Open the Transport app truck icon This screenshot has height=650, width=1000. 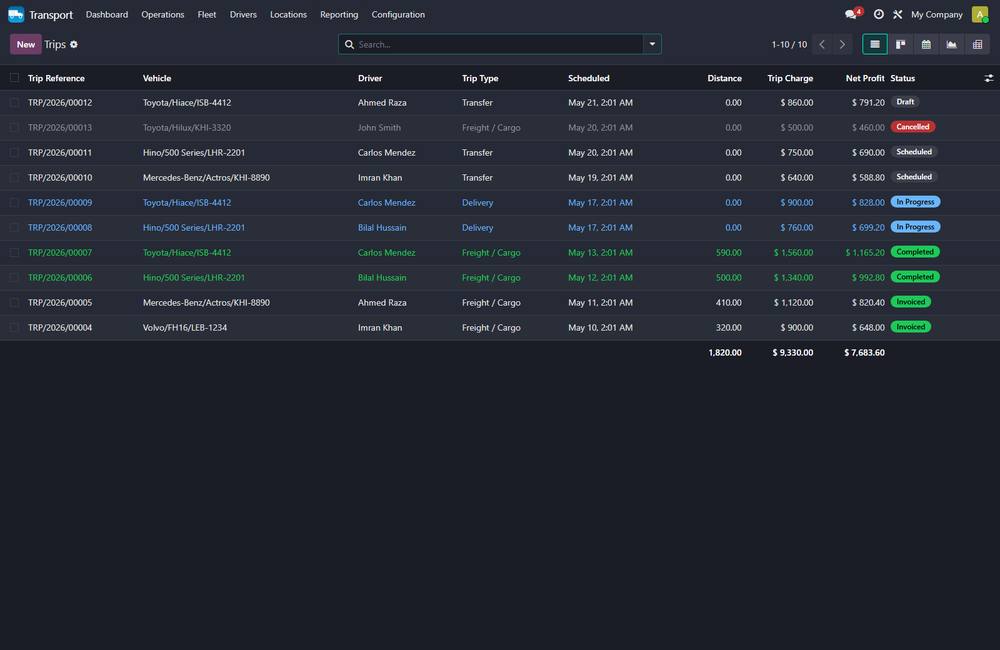(16, 14)
